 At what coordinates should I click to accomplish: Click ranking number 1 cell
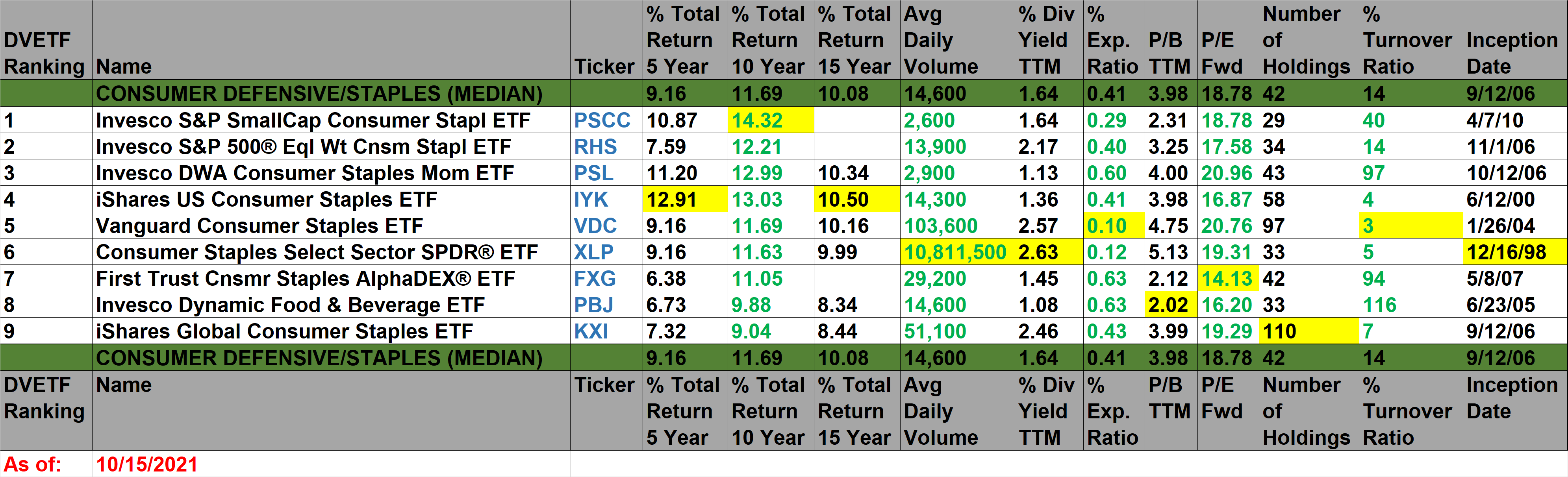point(46,120)
